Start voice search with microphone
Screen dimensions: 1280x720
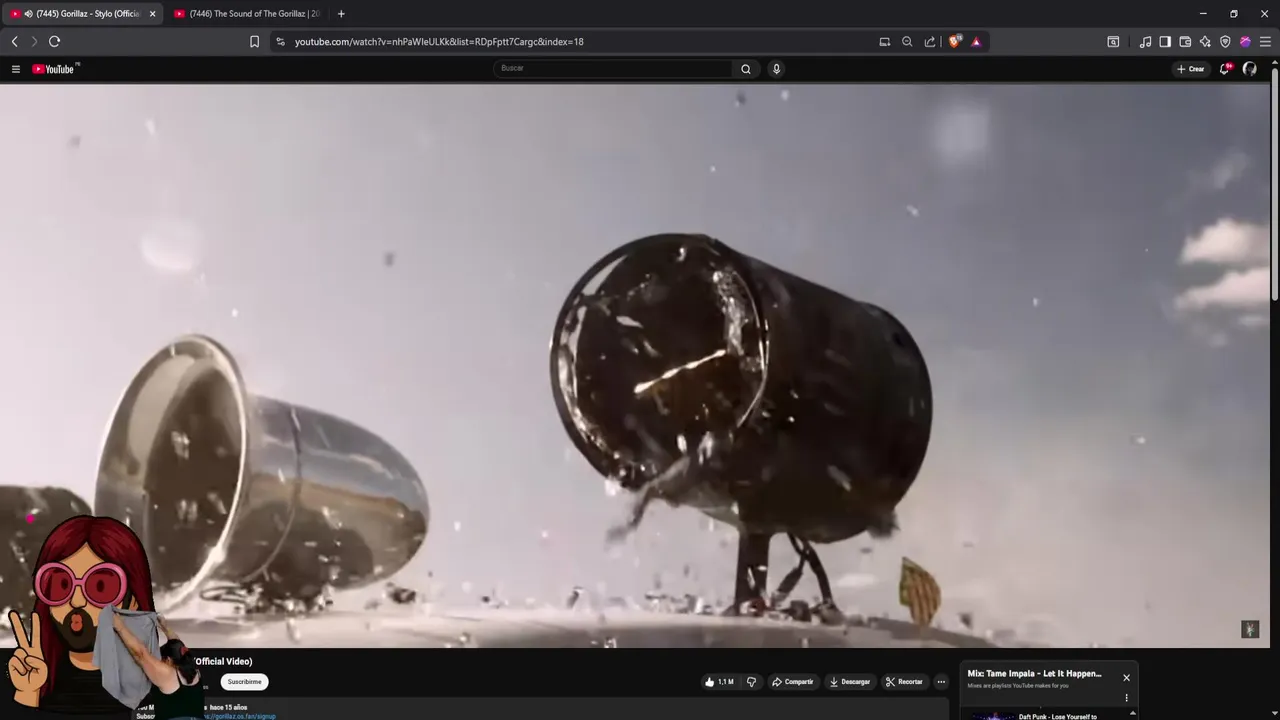[x=776, y=69]
